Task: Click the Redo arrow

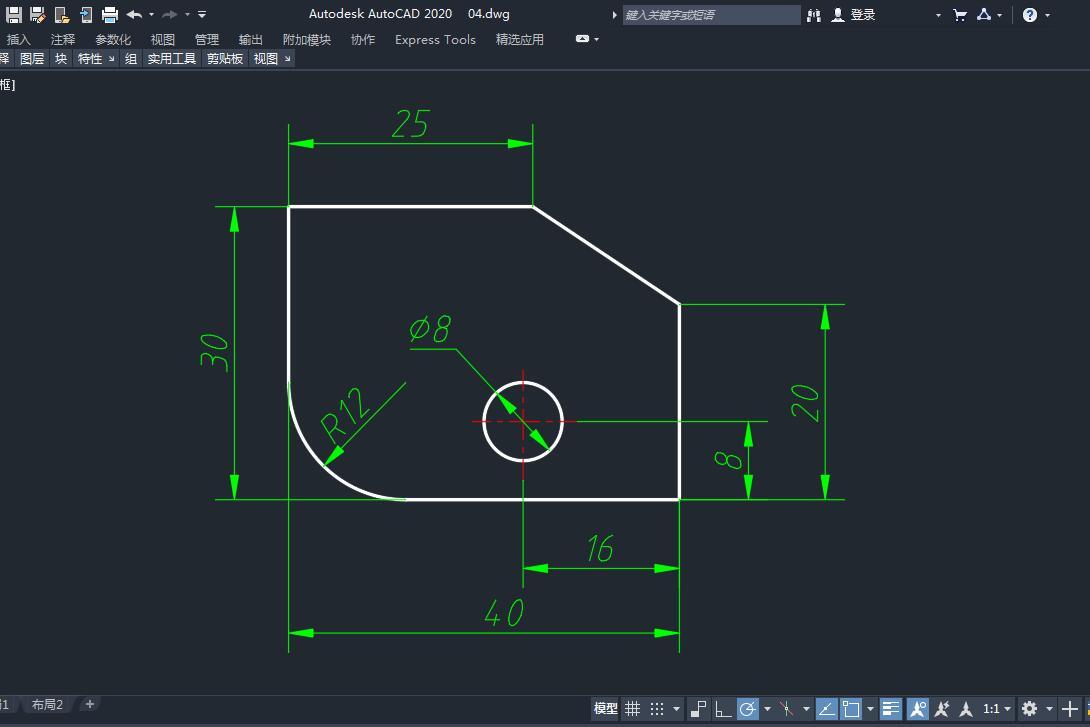Action: 170,14
